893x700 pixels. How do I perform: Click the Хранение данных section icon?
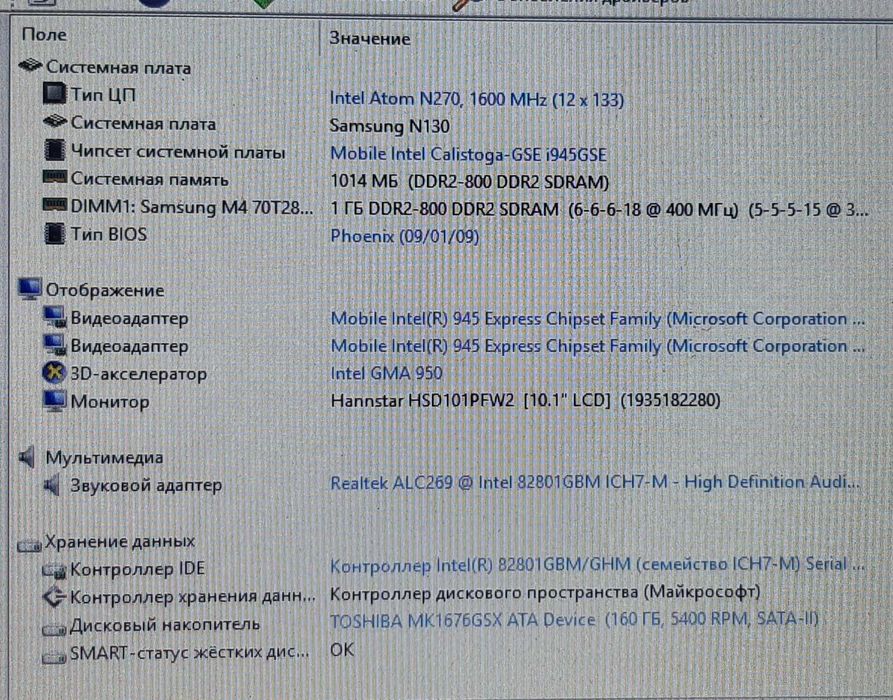point(29,545)
